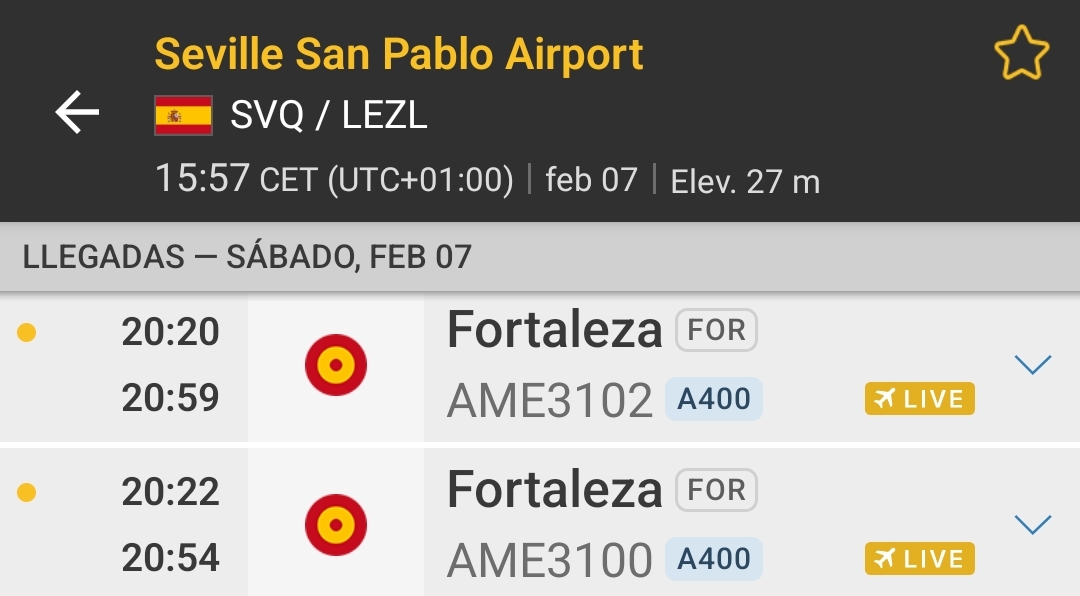This screenshot has height=596, width=1080.
Task: Tap the LIVE badge on AME3102
Action: coord(919,399)
